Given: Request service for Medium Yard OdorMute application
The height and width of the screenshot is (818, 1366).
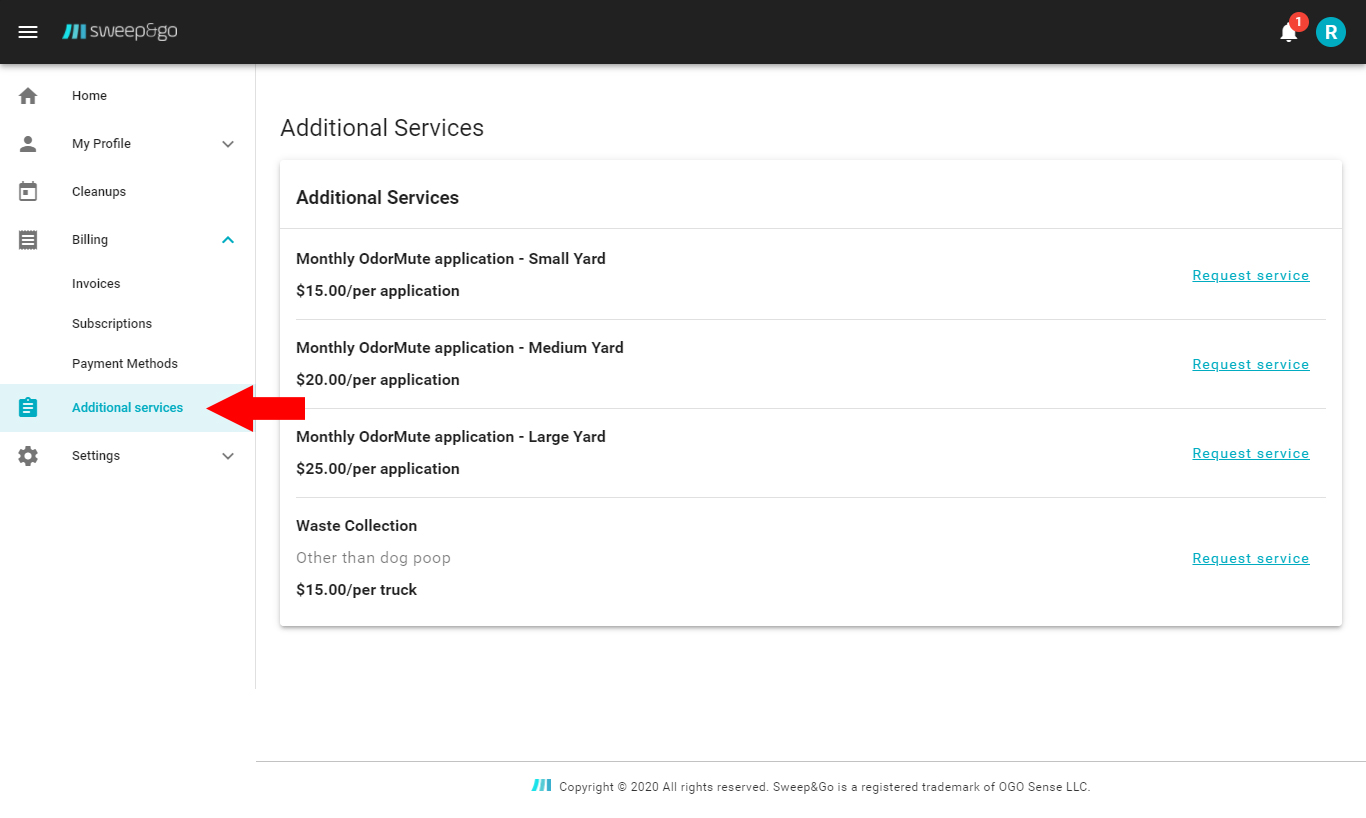Looking at the screenshot, I should click(x=1250, y=364).
